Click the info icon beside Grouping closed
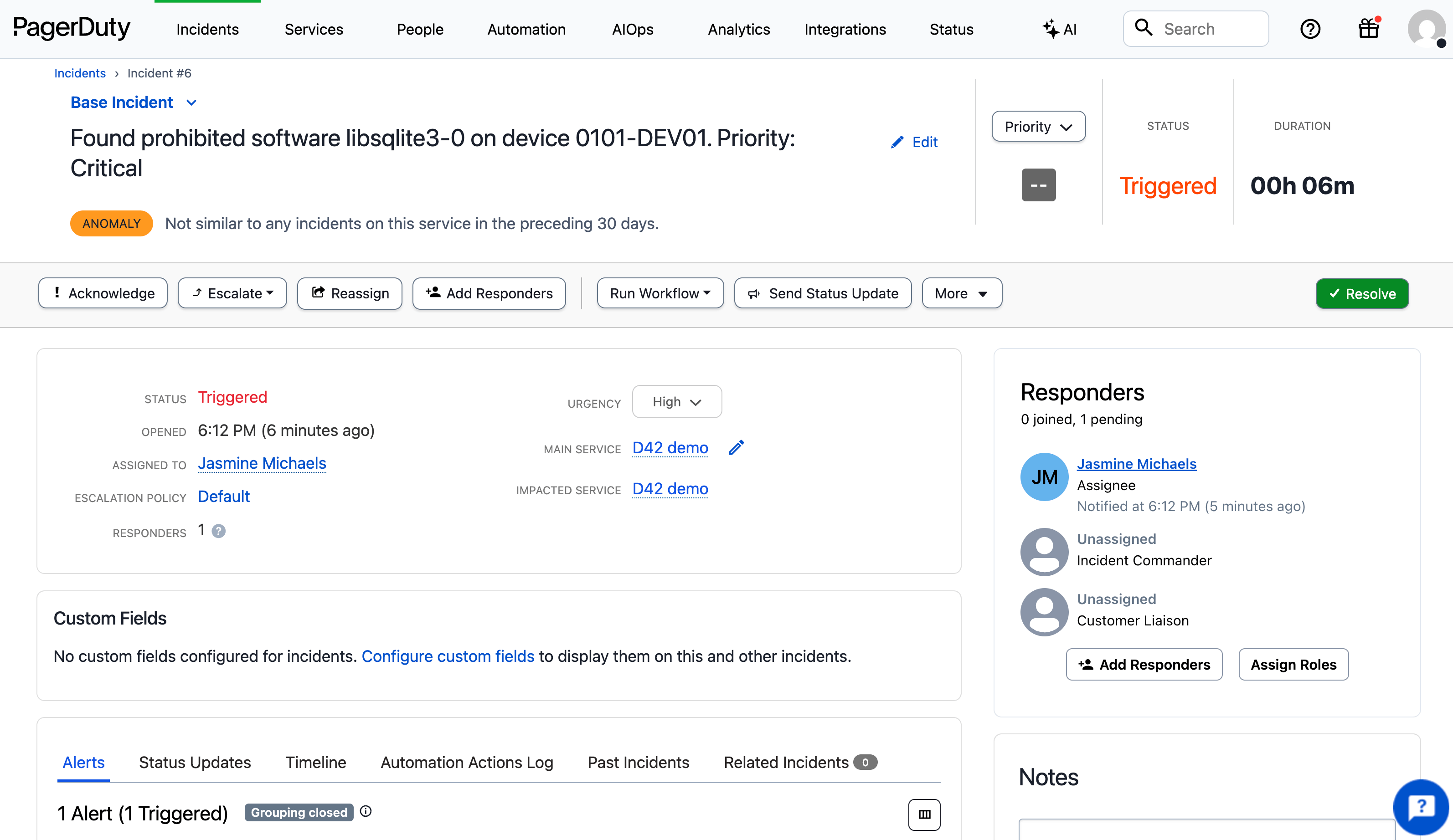1453x840 pixels. 366,811
